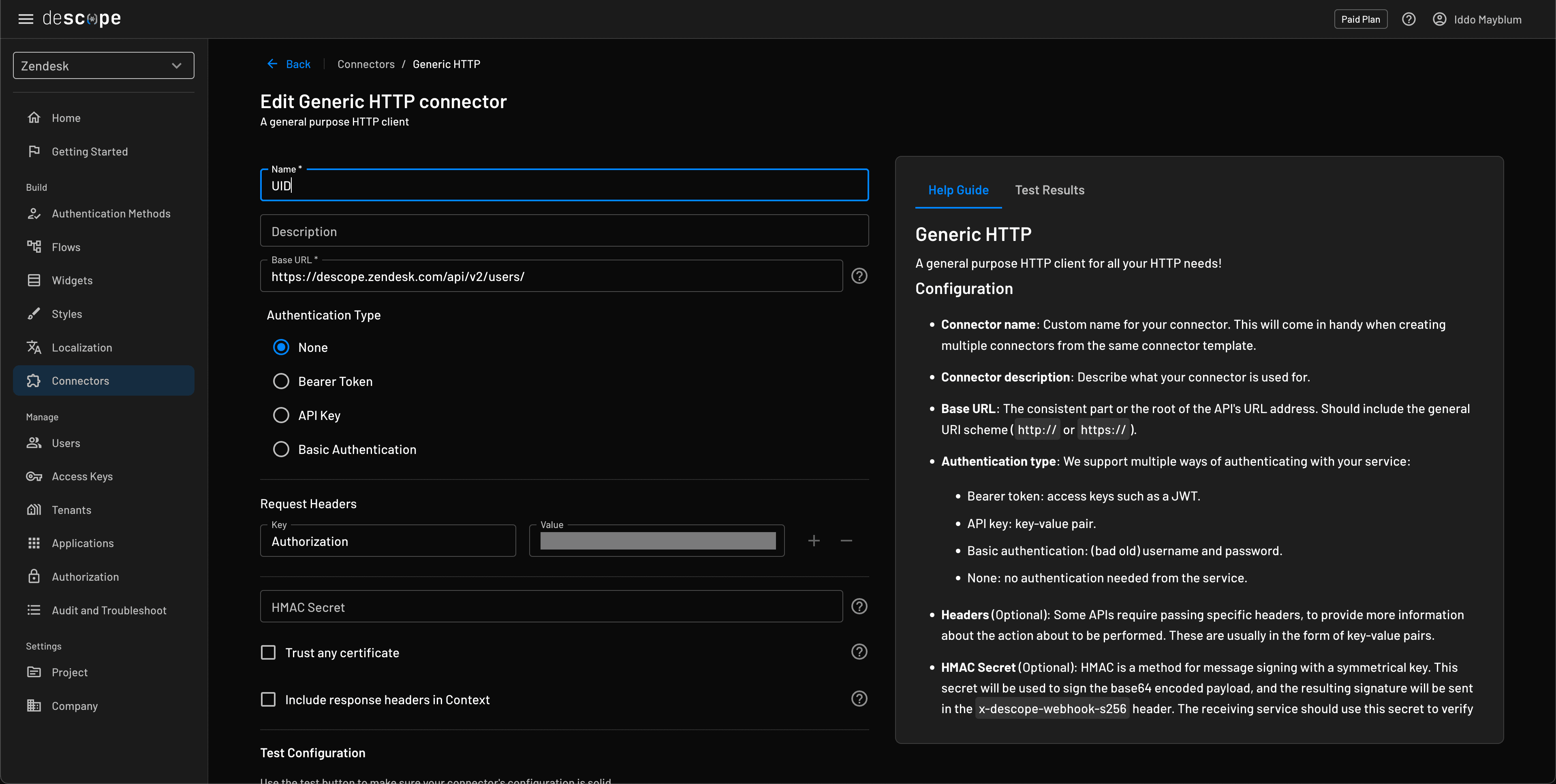Switch to the Test Results tab
Viewport: 1556px width, 784px height.
1049,190
